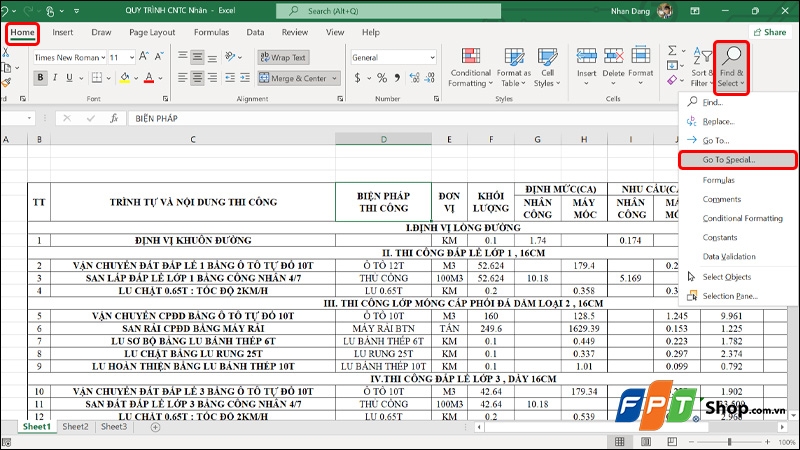The height and width of the screenshot is (450, 800).
Task: Click the Search box
Action: 388,11
